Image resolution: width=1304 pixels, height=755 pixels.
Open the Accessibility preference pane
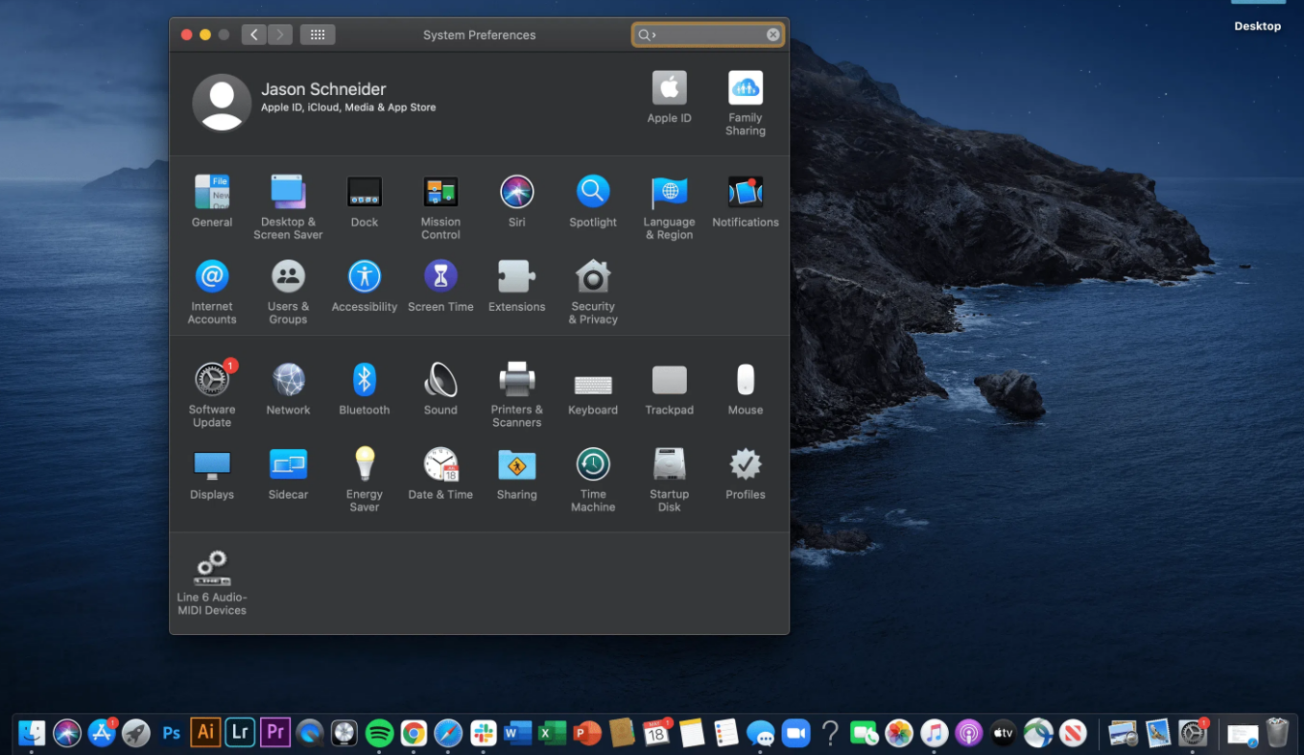(x=364, y=277)
